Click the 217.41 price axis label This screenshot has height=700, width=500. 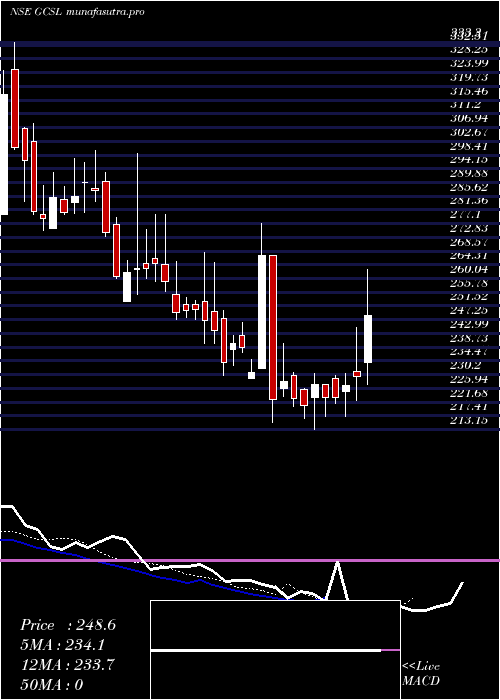[x=469, y=407]
